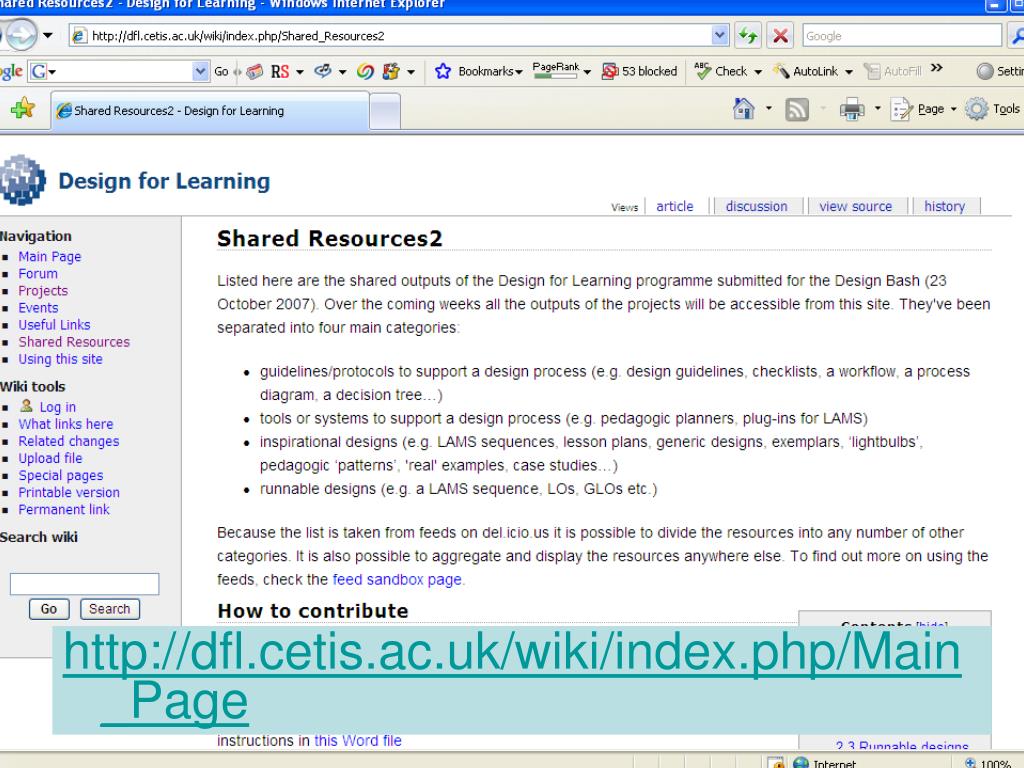The height and width of the screenshot is (768, 1024).
Task: Click the blue Bookmarks star icon
Action: pos(443,71)
